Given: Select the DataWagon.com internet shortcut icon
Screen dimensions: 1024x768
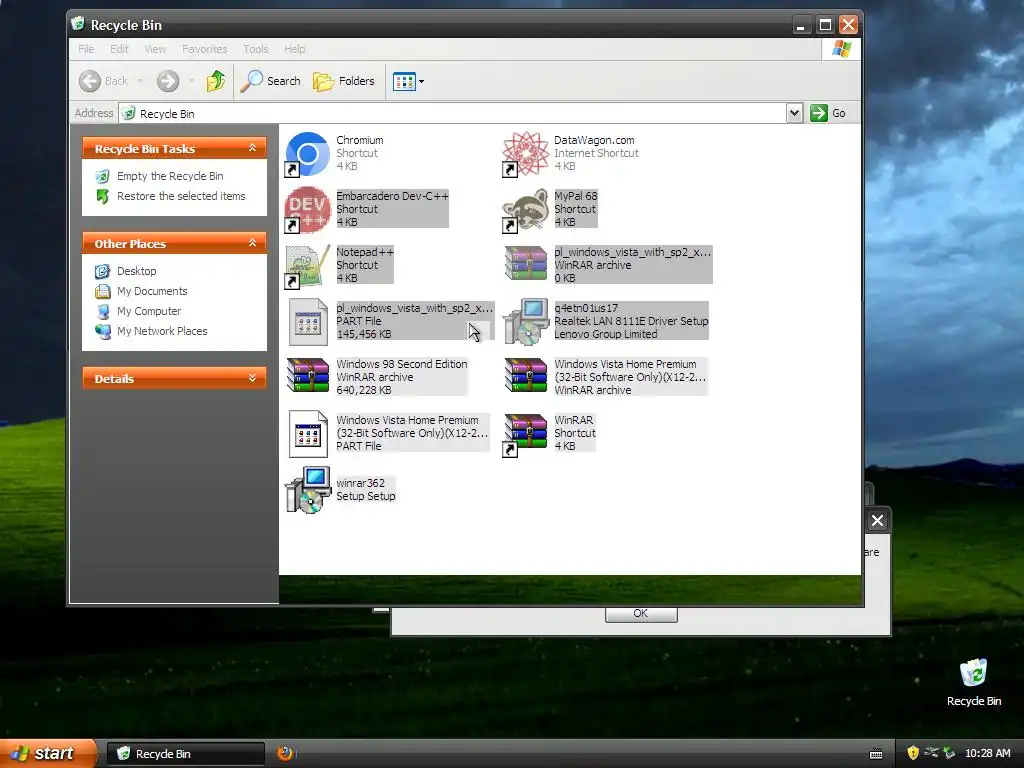Looking at the screenshot, I should (x=526, y=154).
